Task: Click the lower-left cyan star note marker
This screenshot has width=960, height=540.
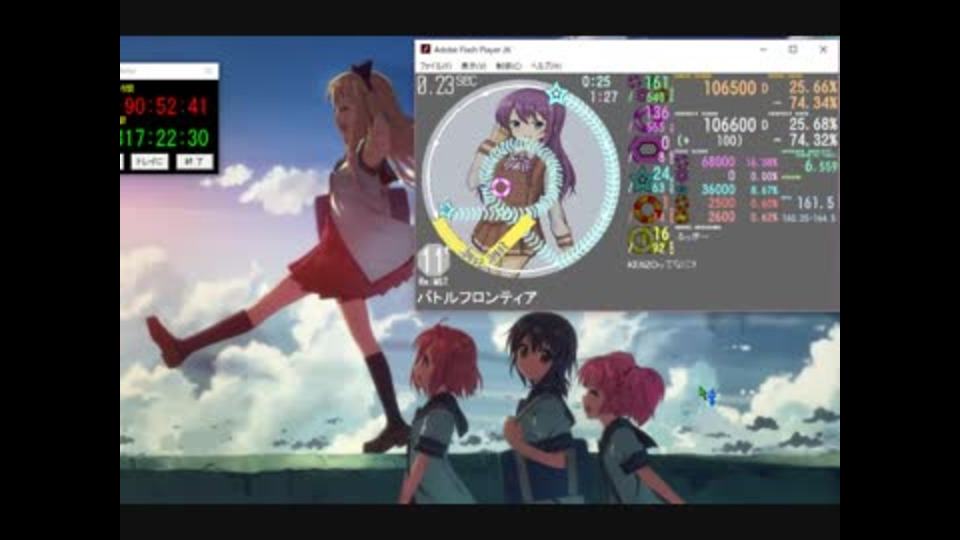Action: click(x=446, y=210)
